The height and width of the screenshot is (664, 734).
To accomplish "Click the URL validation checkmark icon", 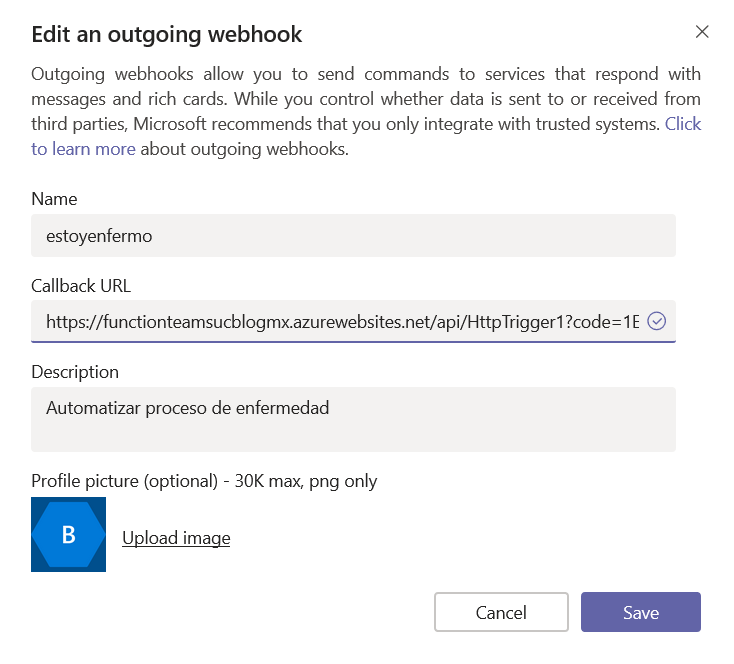I will click(x=657, y=321).
